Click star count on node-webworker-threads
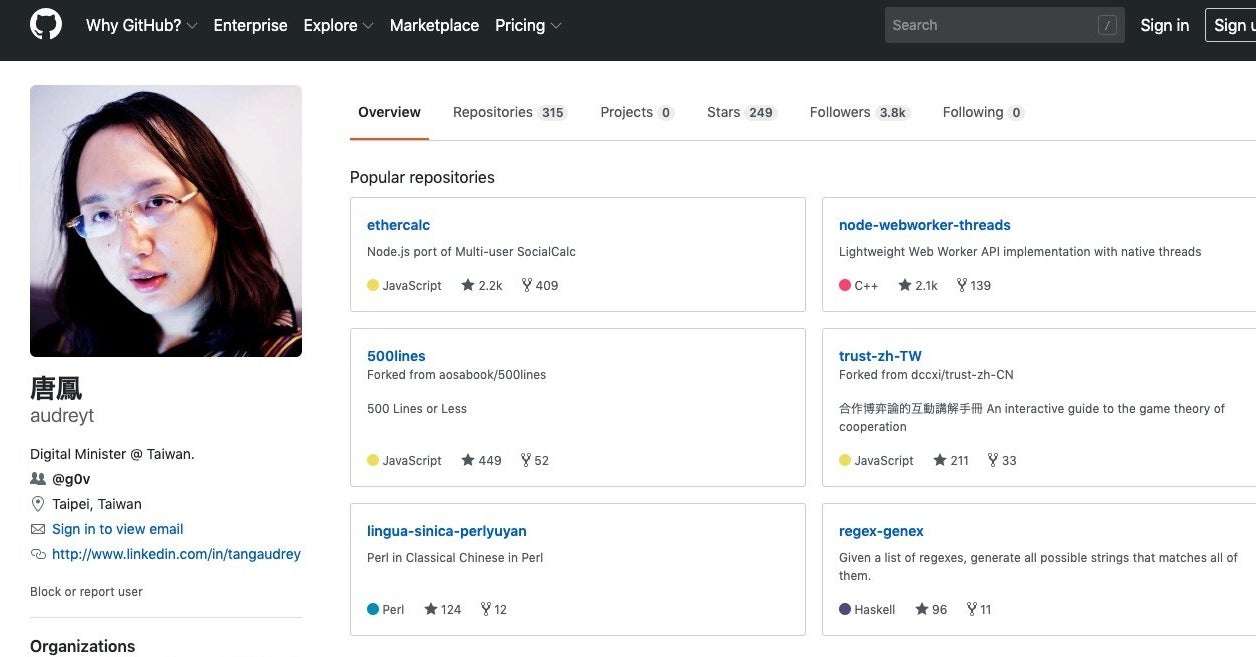Screen dimensions: 1256x657 926,285
